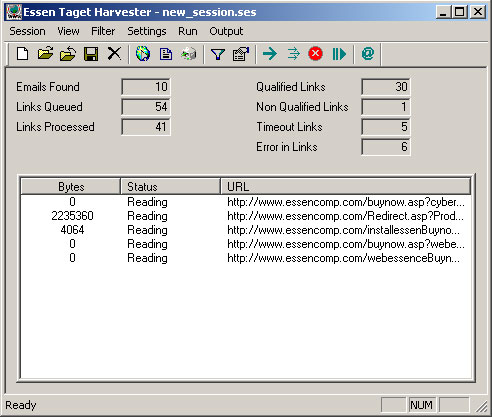This screenshot has width=492, height=417.
Task: Click the Ready status bar text
Action: click(21, 405)
